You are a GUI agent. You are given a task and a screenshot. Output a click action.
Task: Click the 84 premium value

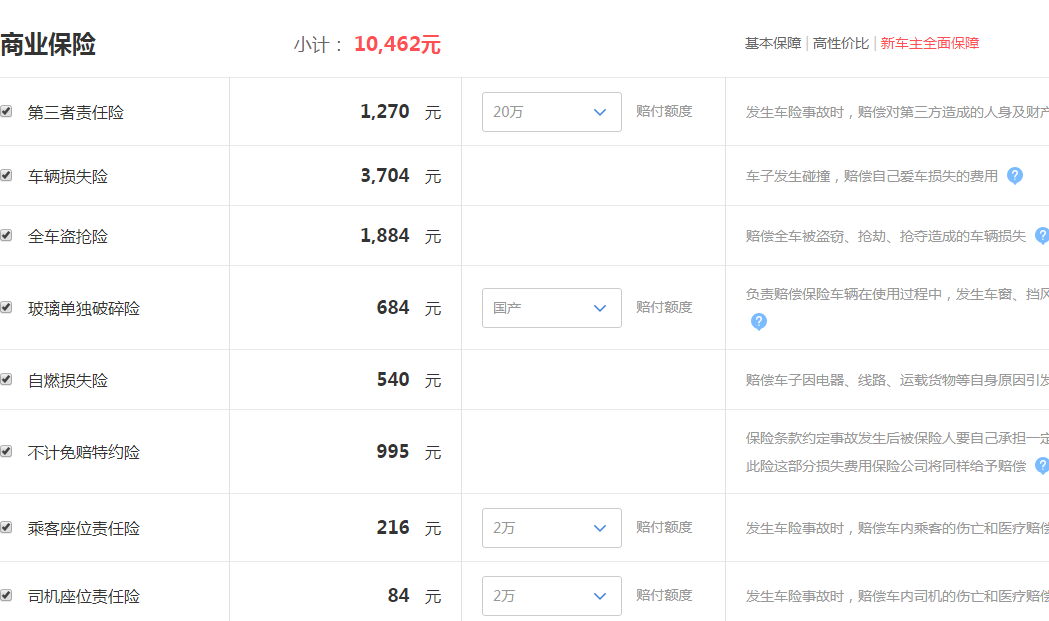click(x=399, y=595)
